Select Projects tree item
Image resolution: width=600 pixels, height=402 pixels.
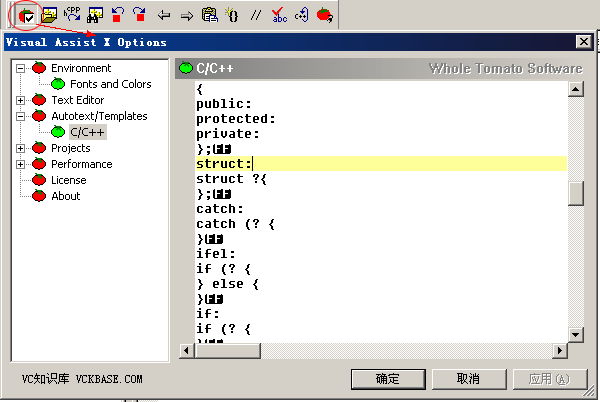pos(70,148)
